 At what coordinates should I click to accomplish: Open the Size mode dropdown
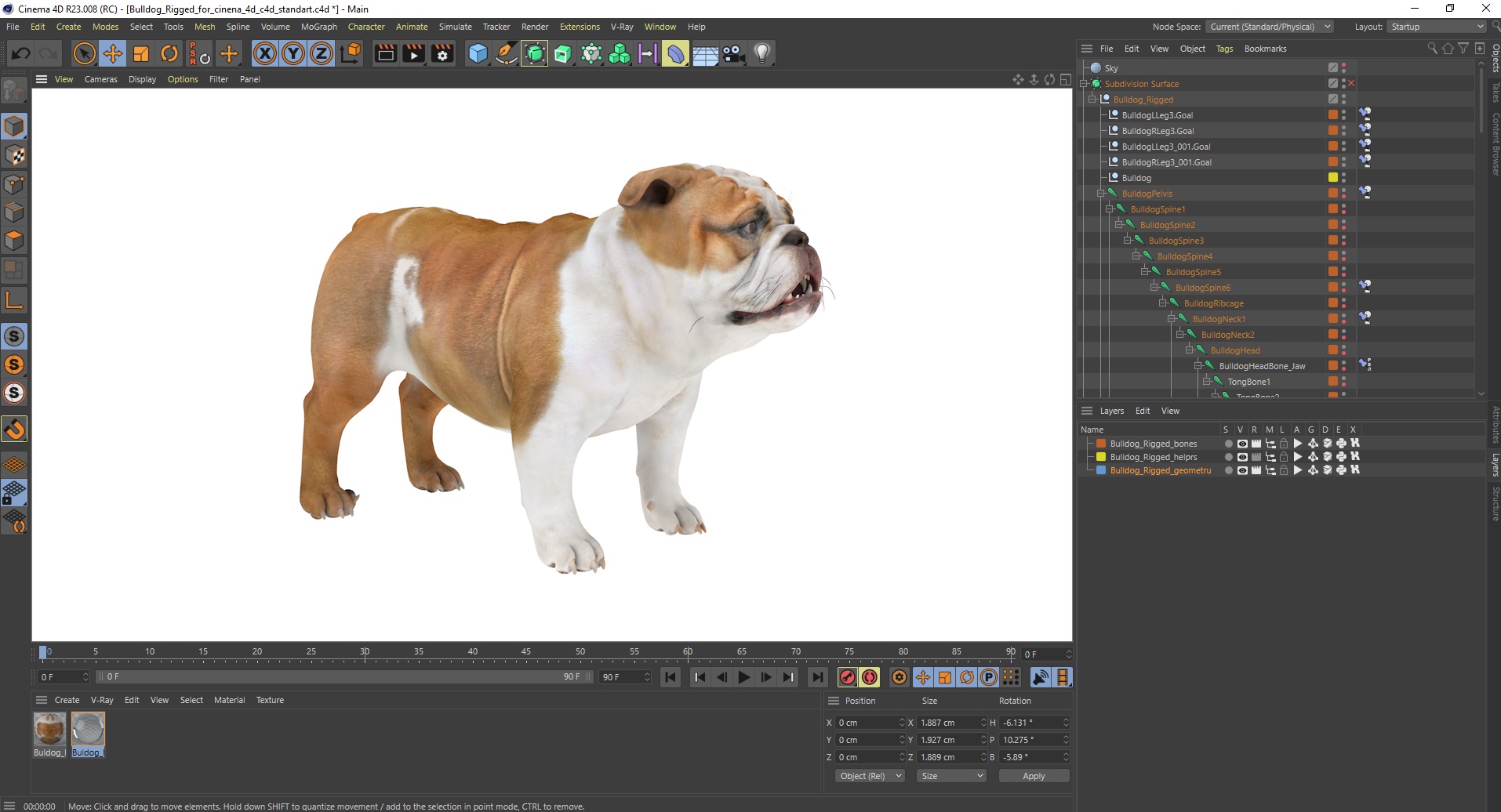pyautogui.click(x=951, y=776)
